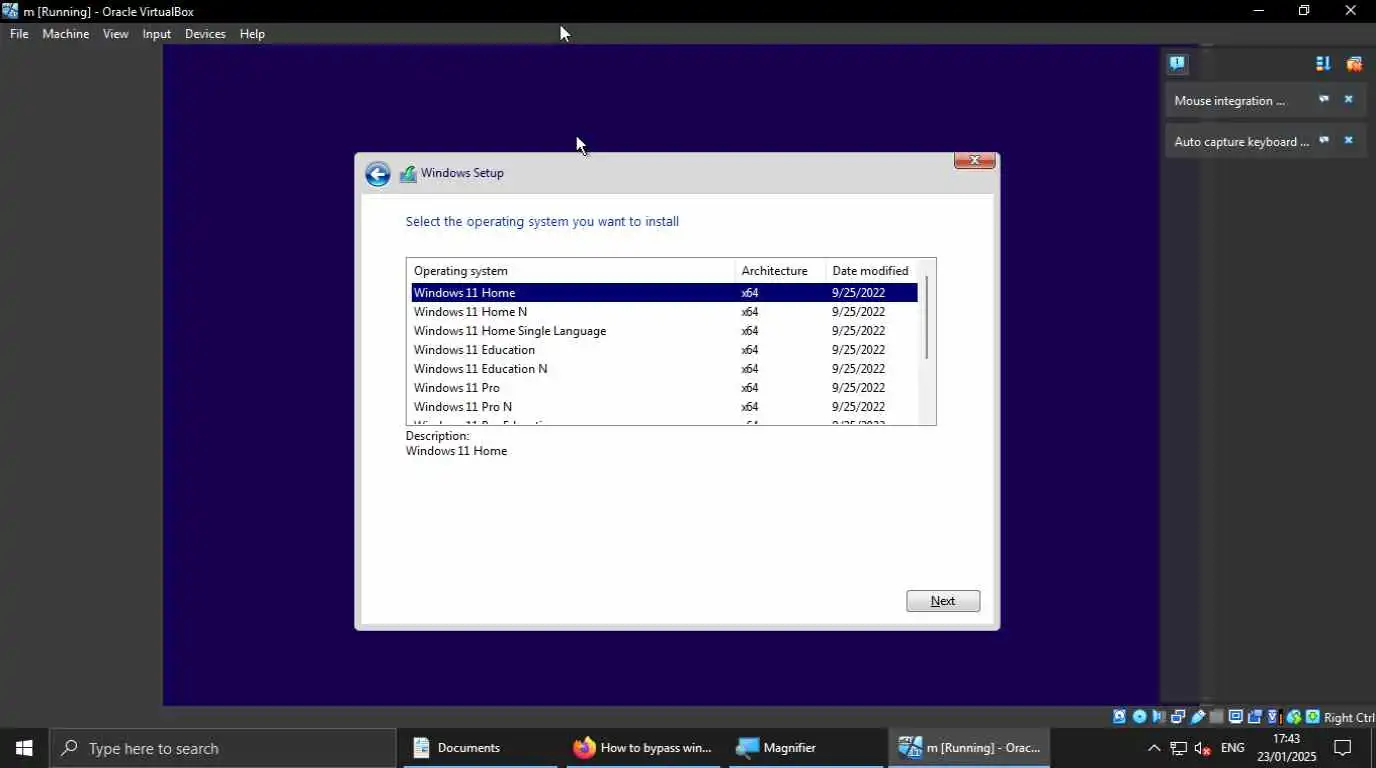Screen dimensions: 1376x768
Task: Click the network adapter status icon
Action: [x=1177, y=716]
